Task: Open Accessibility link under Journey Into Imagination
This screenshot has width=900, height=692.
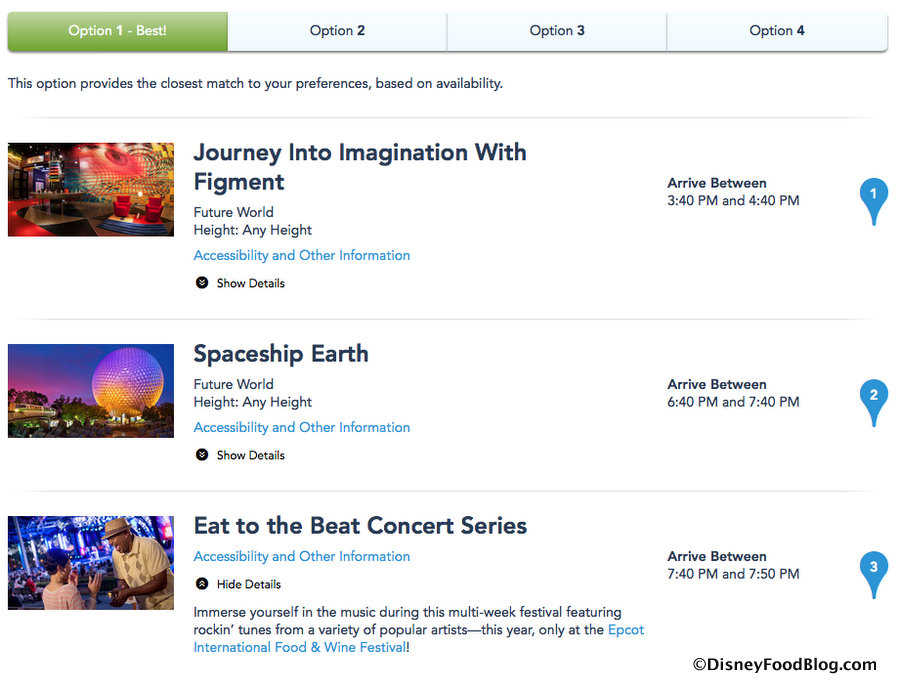Action: point(302,255)
